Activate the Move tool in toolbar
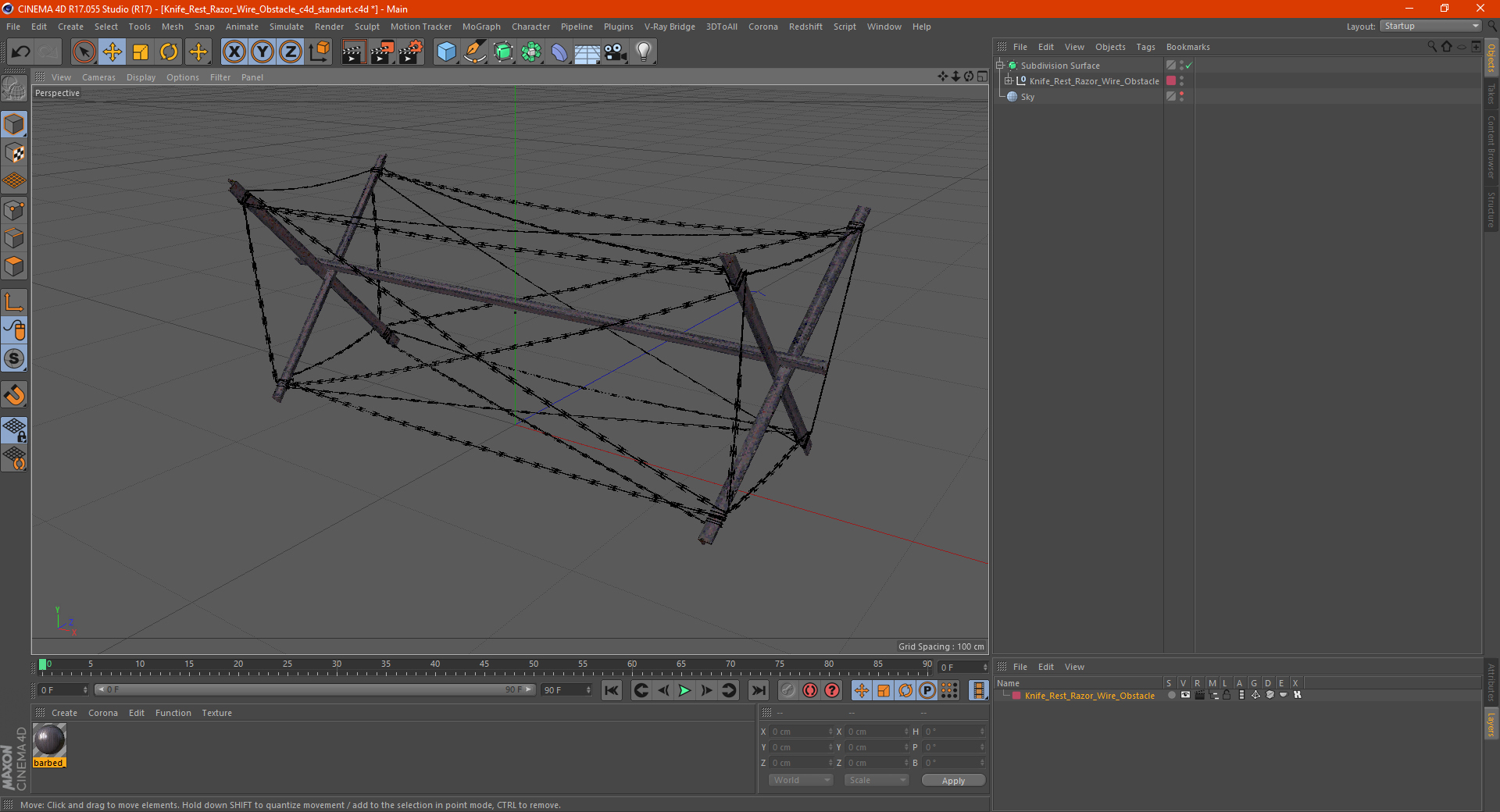Viewport: 1500px width, 812px height. pos(112,52)
